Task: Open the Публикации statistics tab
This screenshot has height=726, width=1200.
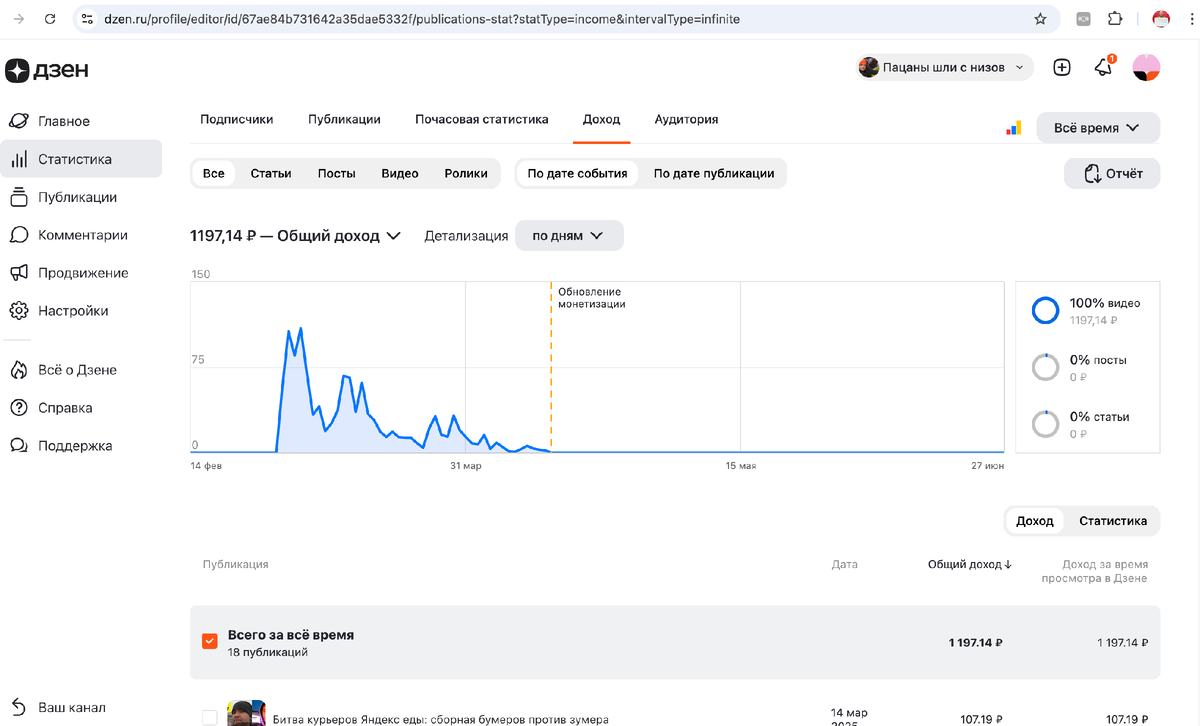Action: pos(344,119)
